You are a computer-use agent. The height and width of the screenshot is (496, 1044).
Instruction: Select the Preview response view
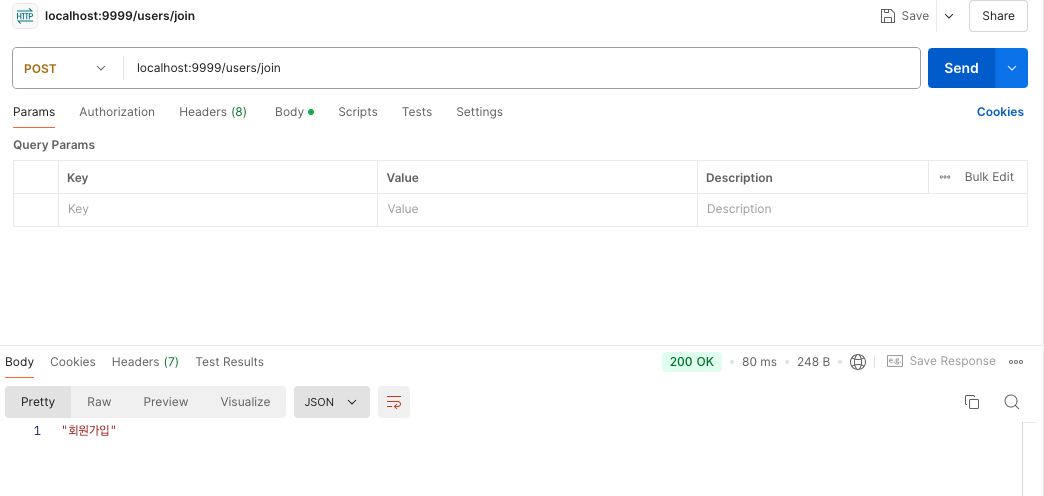tap(166, 402)
